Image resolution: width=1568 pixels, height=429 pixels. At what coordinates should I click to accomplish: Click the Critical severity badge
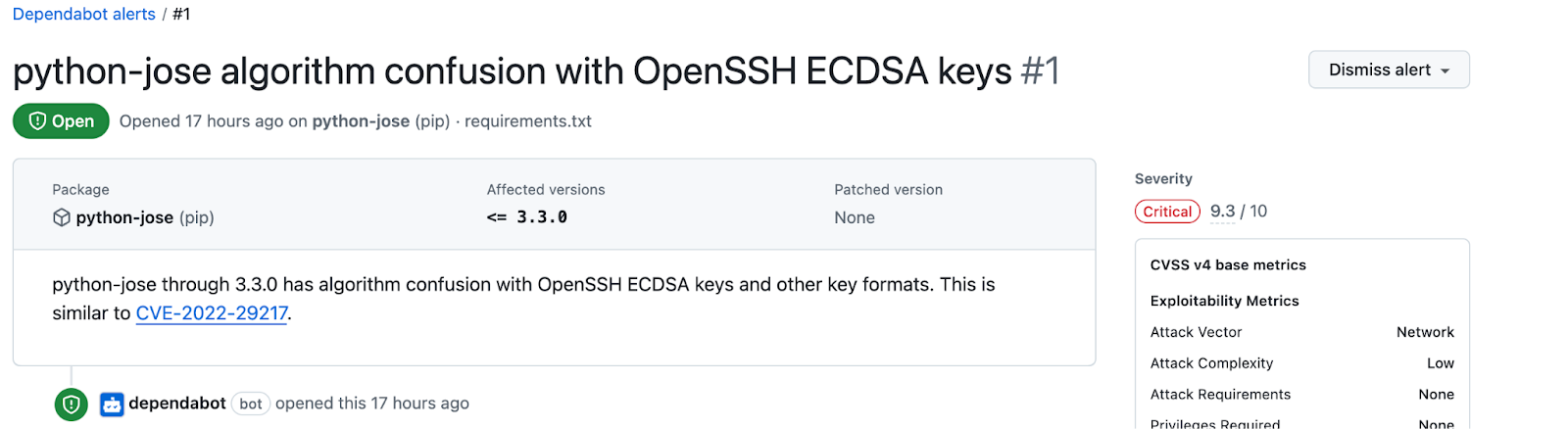coord(1167,212)
